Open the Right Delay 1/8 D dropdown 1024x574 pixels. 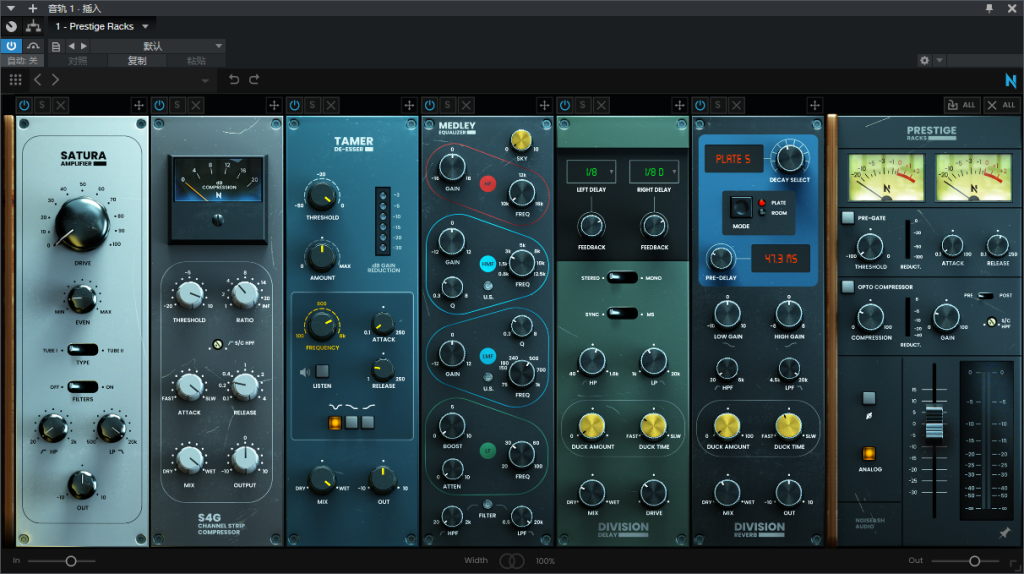coord(654,172)
